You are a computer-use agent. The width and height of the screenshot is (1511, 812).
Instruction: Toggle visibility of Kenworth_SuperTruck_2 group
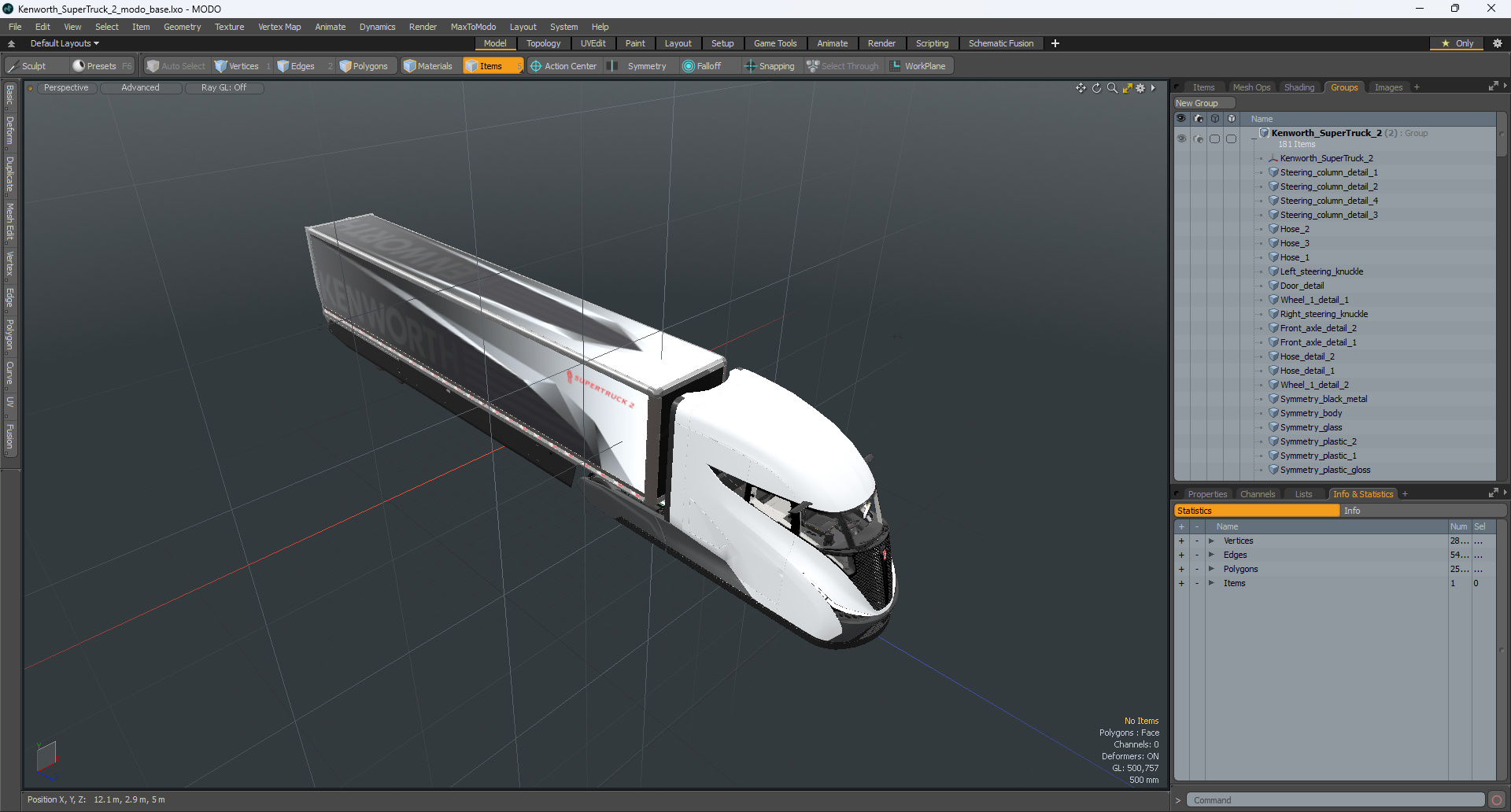click(1181, 138)
